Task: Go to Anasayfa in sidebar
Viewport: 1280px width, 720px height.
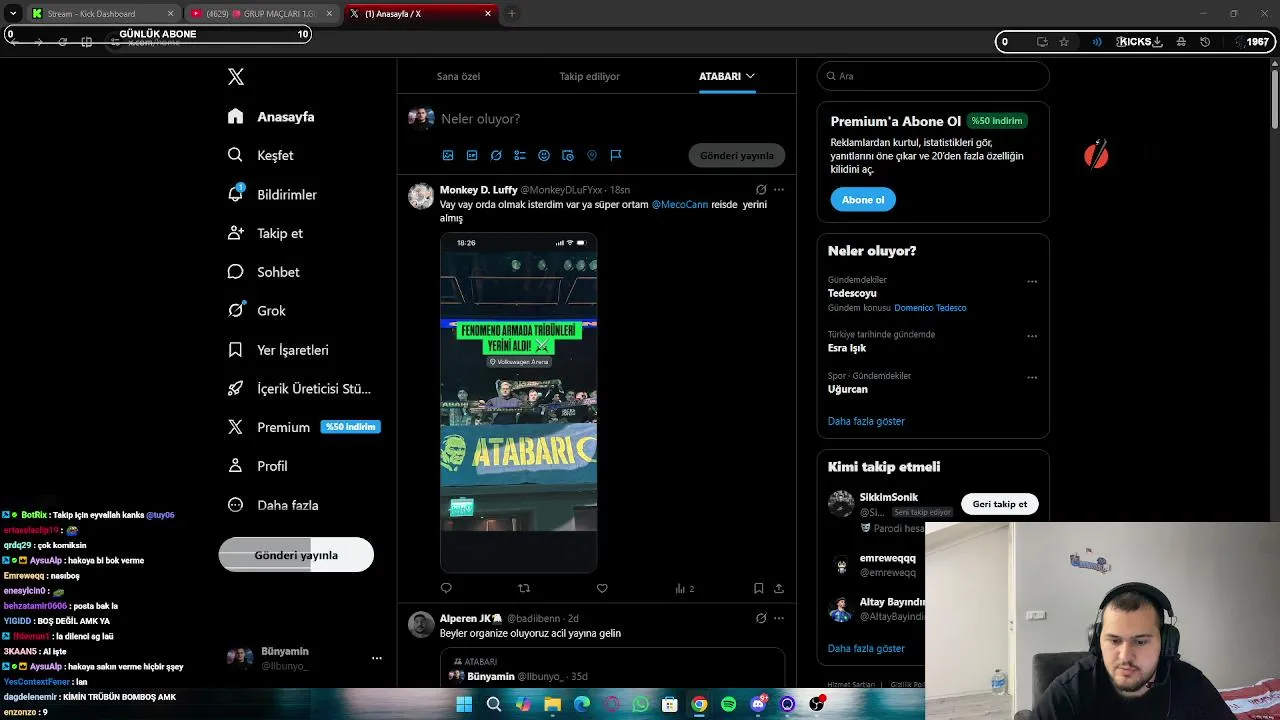Action: pos(271,117)
